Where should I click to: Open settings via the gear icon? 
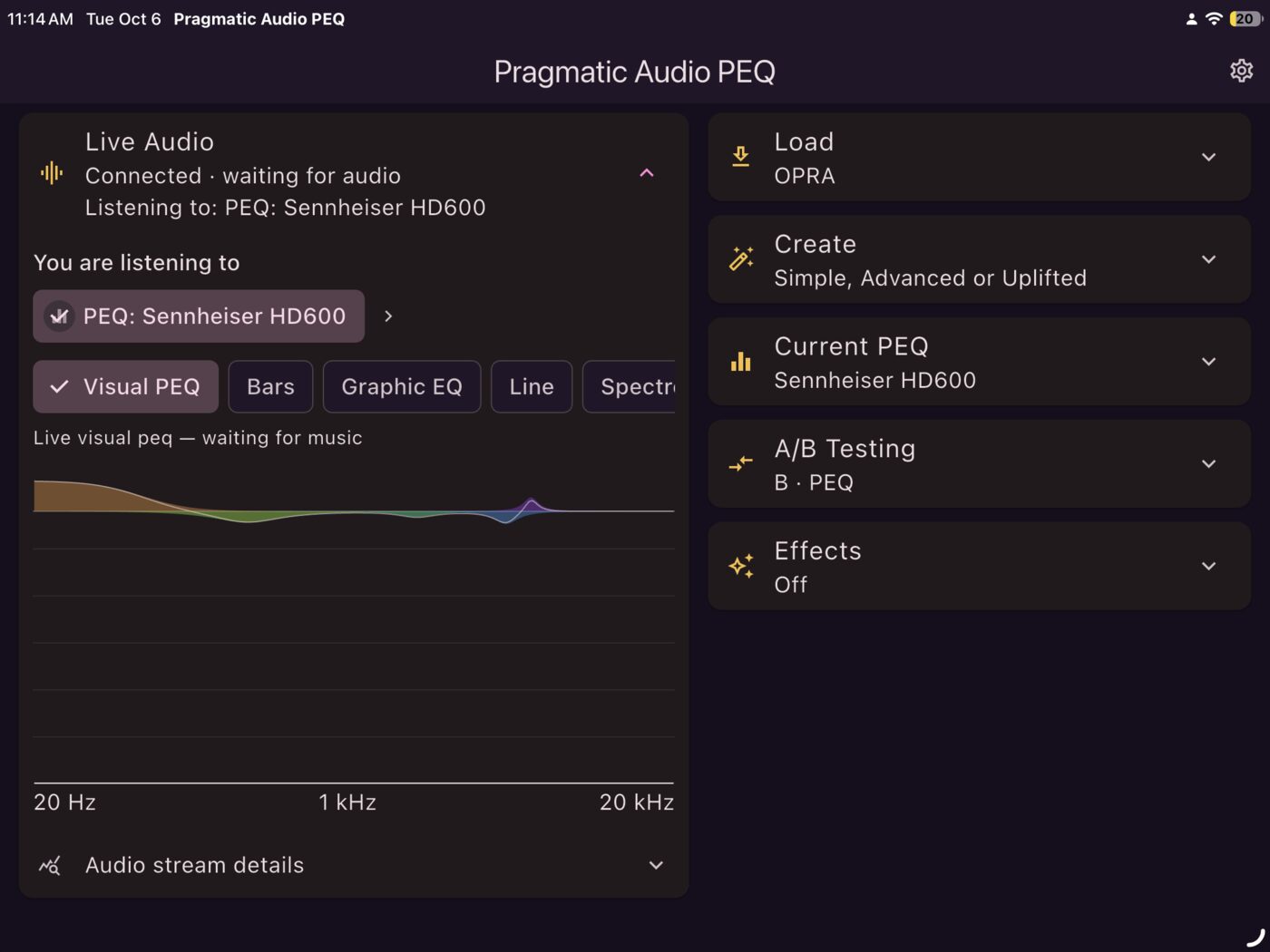pos(1241,71)
